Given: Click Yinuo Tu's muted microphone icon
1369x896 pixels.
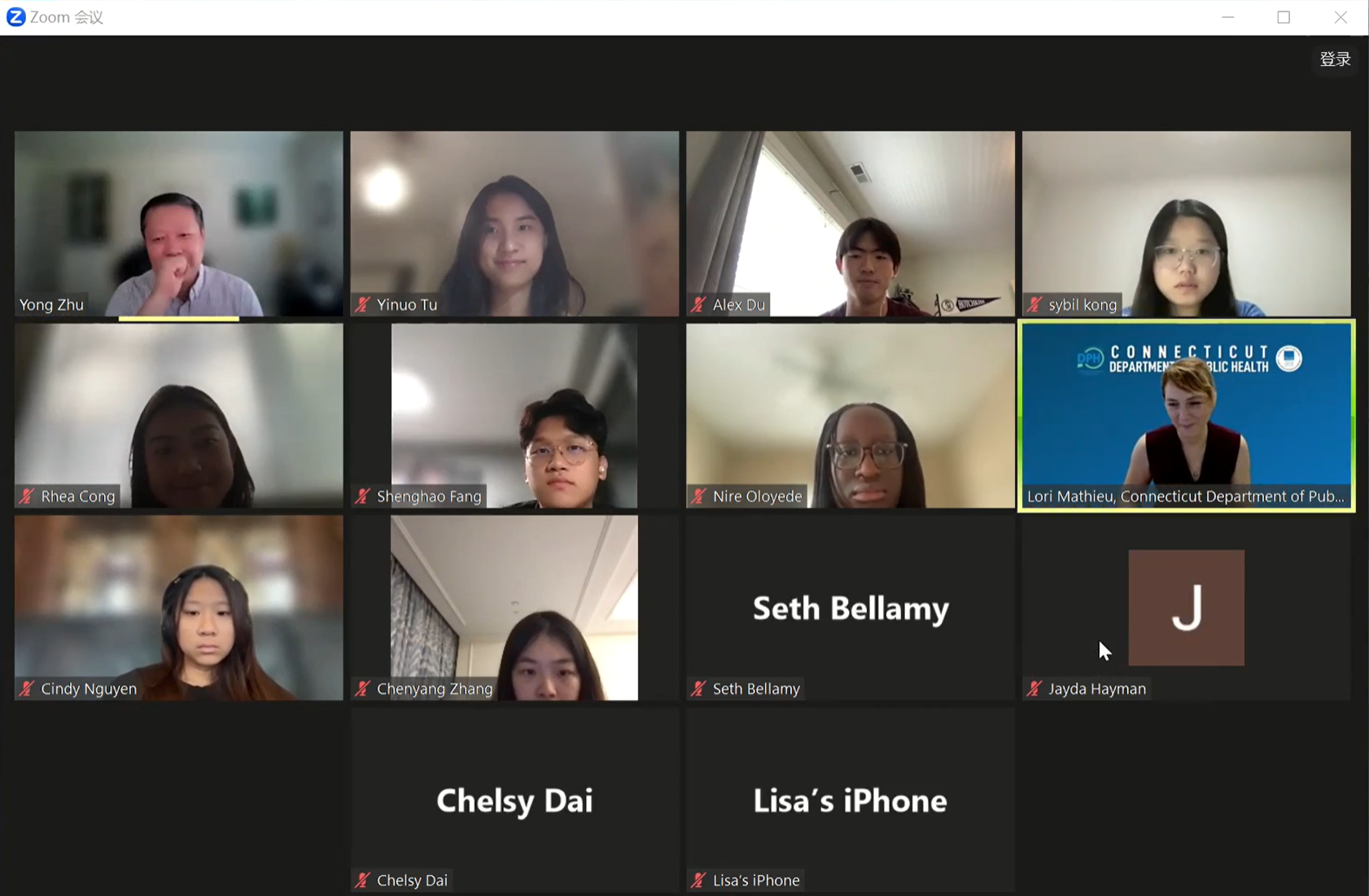Looking at the screenshot, I should pos(363,304).
